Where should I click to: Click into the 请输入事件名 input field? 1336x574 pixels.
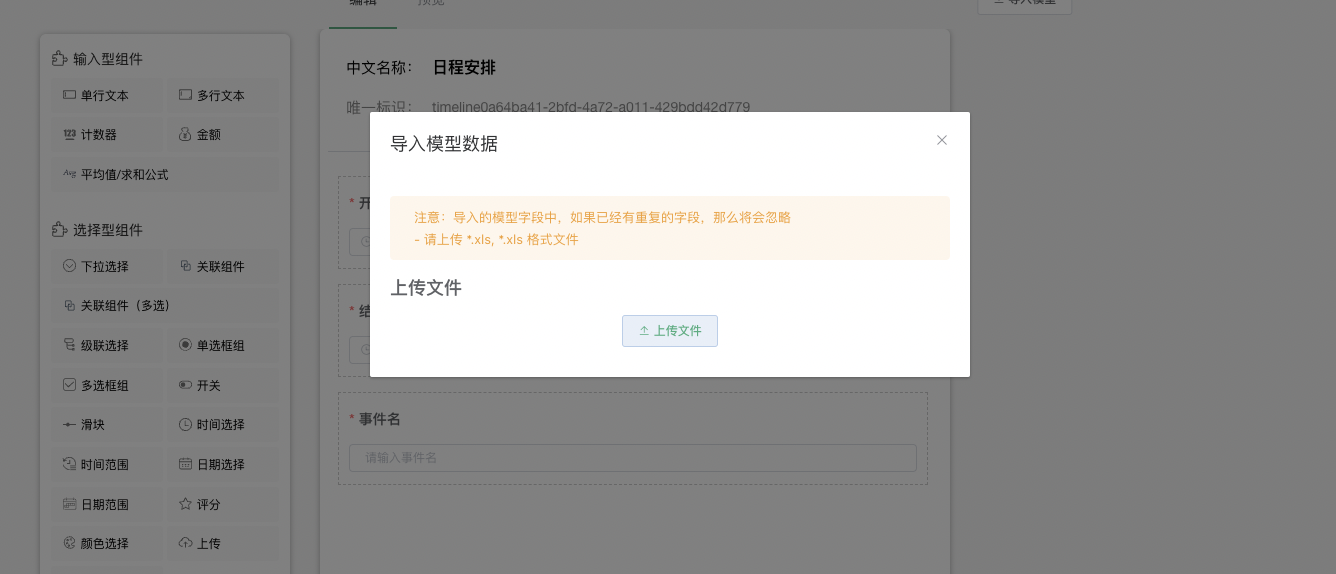point(632,458)
